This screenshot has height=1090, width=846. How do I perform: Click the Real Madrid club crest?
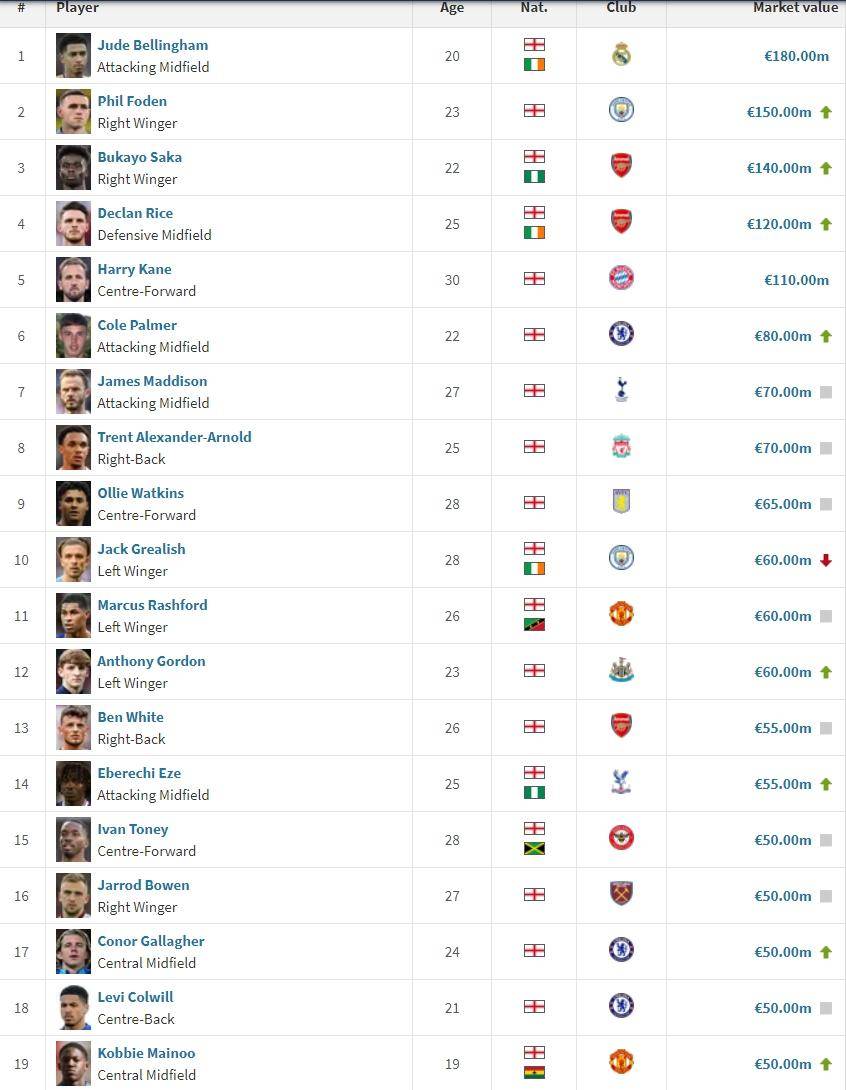(x=621, y=55)
